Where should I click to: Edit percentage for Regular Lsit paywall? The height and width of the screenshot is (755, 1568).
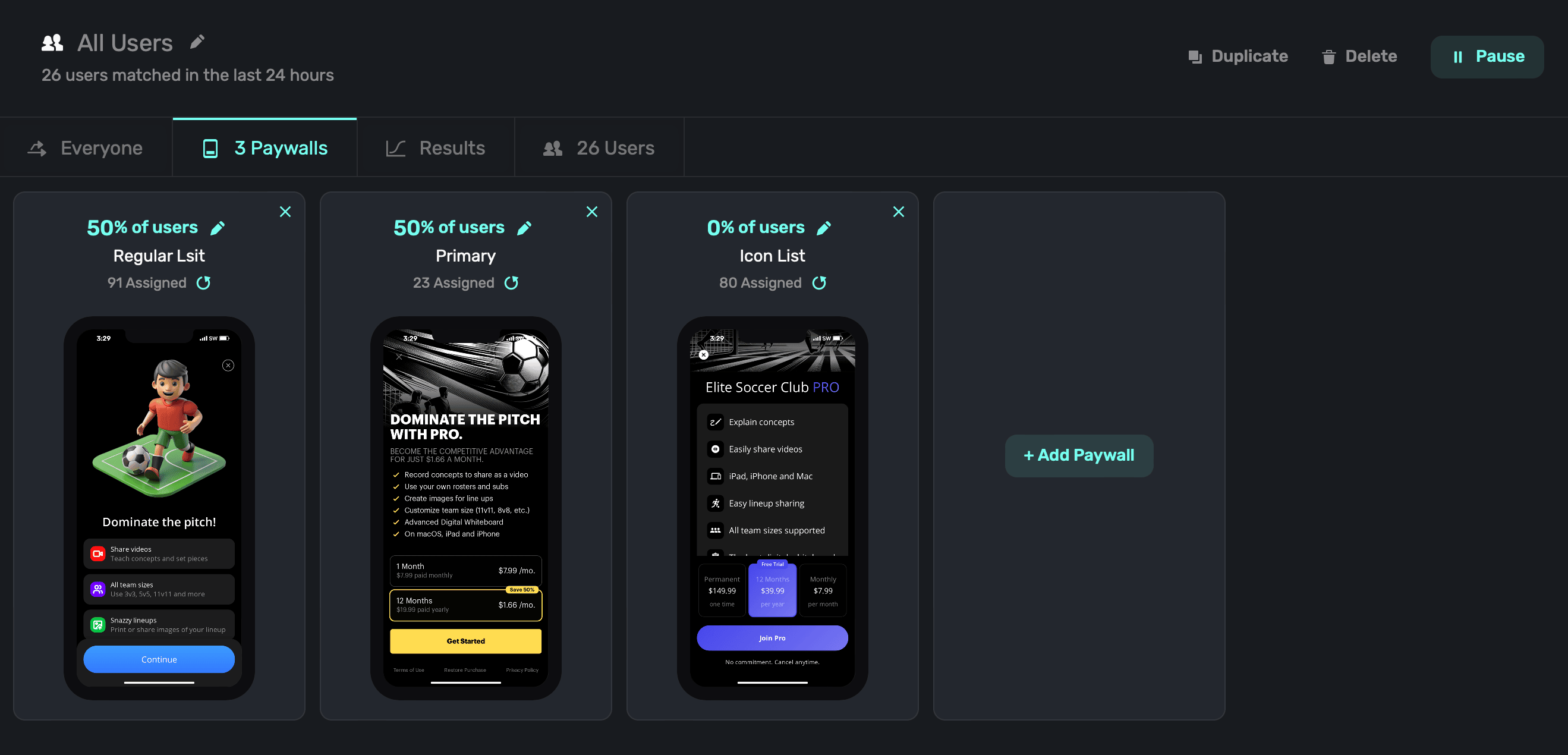coord(218,228)
